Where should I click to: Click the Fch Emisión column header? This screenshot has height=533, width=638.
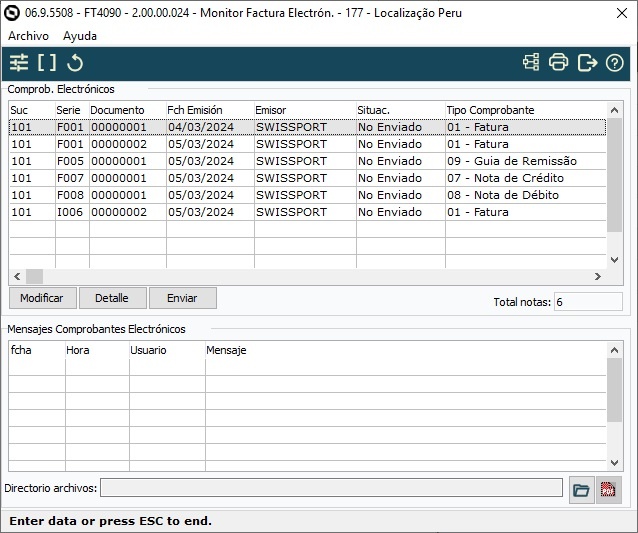coord(210,110)
